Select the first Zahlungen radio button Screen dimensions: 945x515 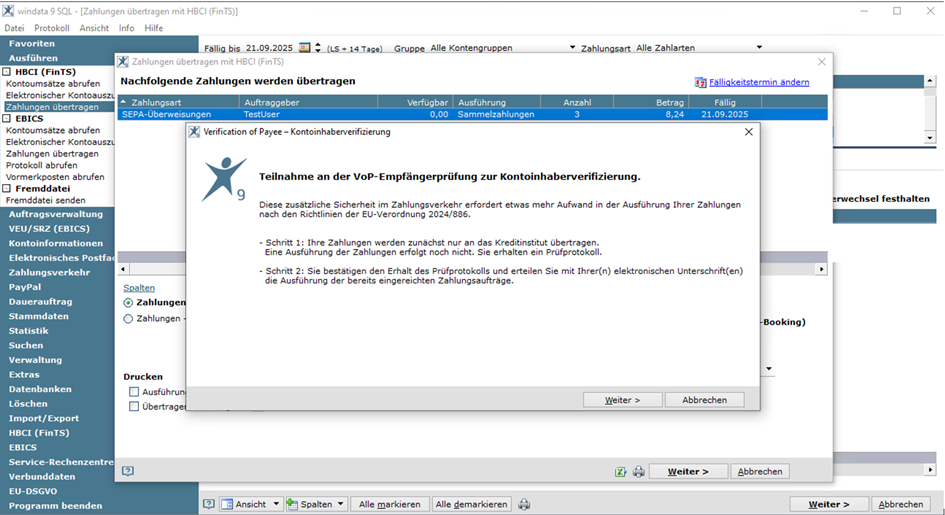(x=128, y=302)
